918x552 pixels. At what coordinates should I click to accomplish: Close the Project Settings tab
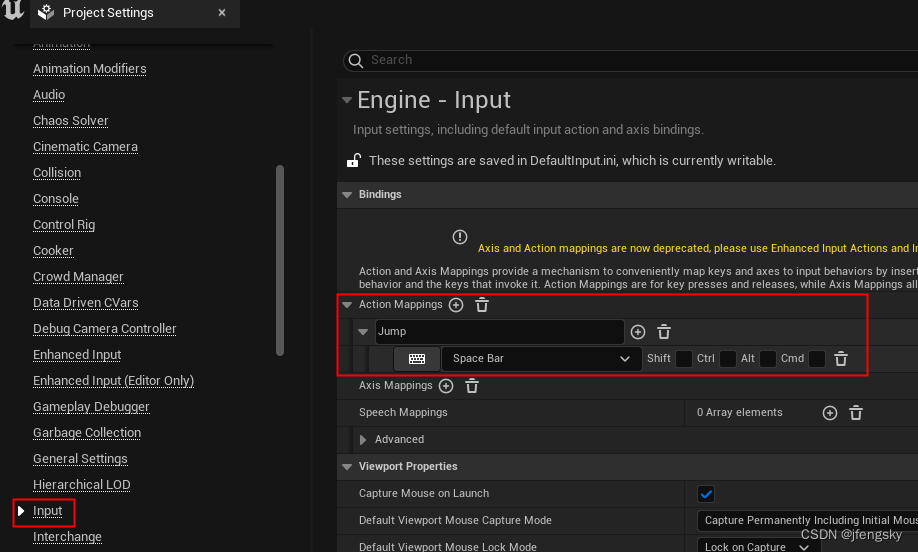click(222, 12)
